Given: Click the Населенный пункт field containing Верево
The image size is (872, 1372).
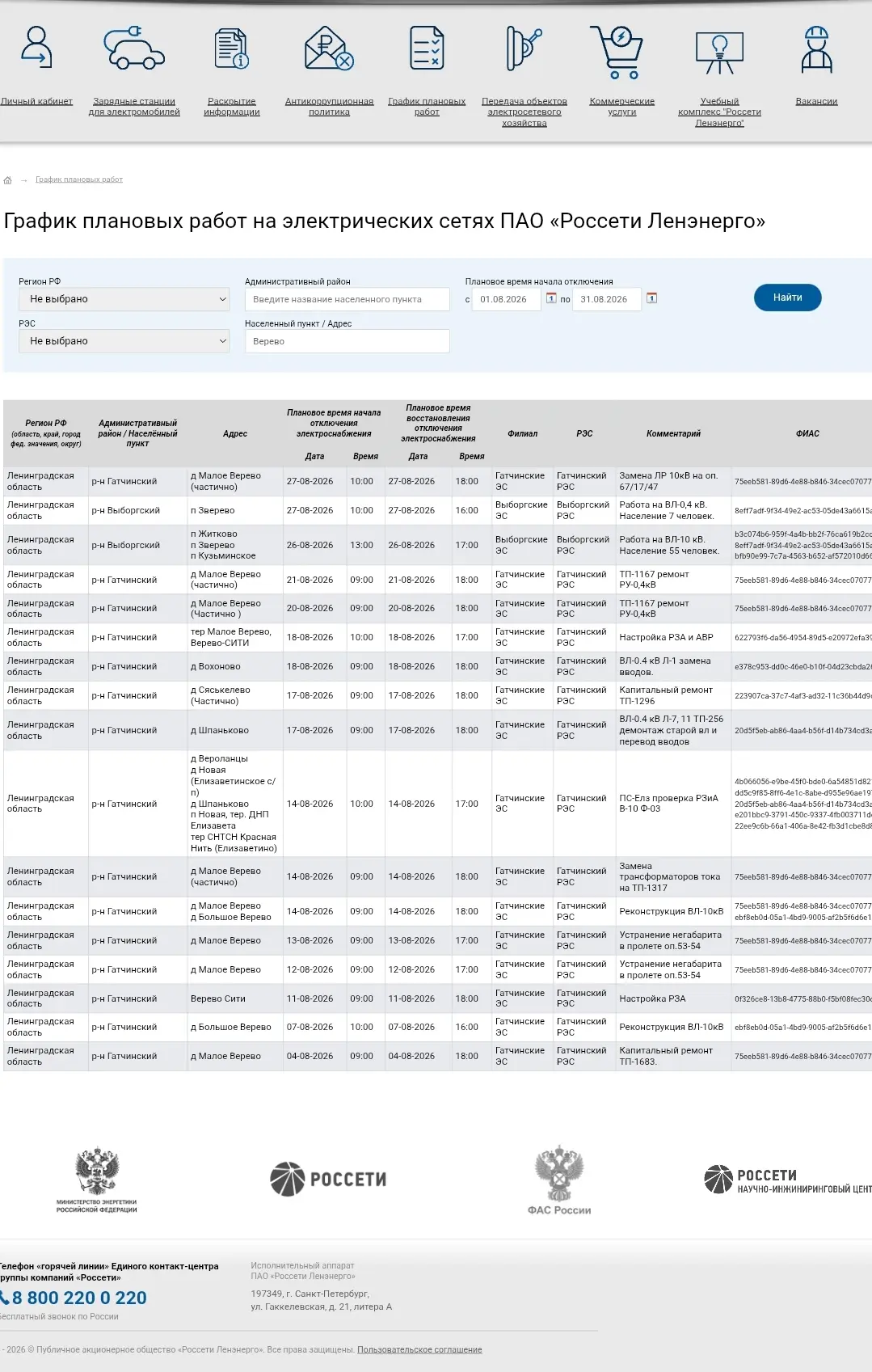Looking at the screenshot, I should pos(348,341).
